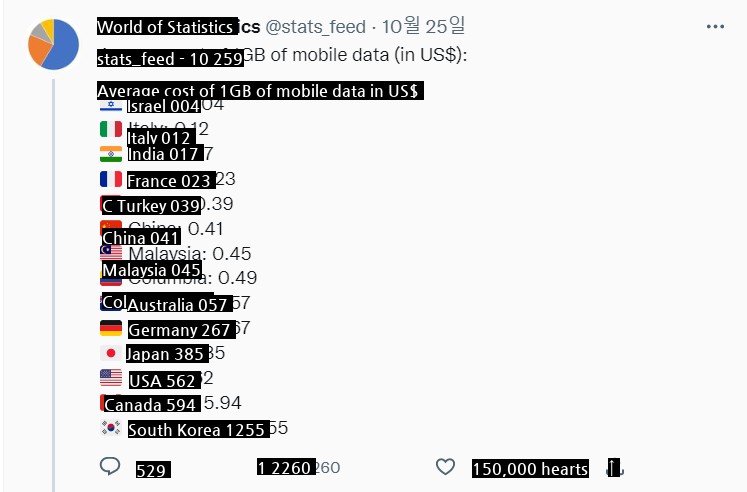Image resolution: width=747 pixels, height=492 pixels.
Task: Click the Israel flag icon
Action: click(x=110, y=105)
